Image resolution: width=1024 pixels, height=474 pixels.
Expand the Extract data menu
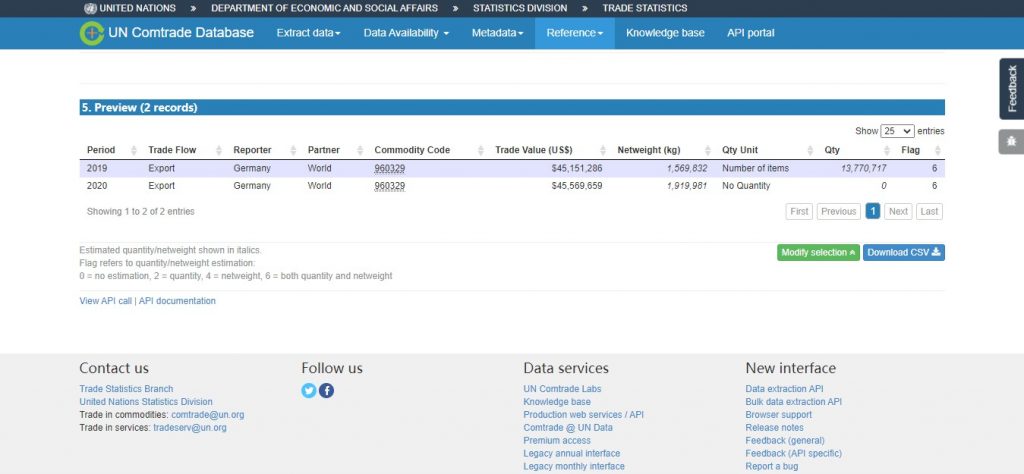pos(308,33)
